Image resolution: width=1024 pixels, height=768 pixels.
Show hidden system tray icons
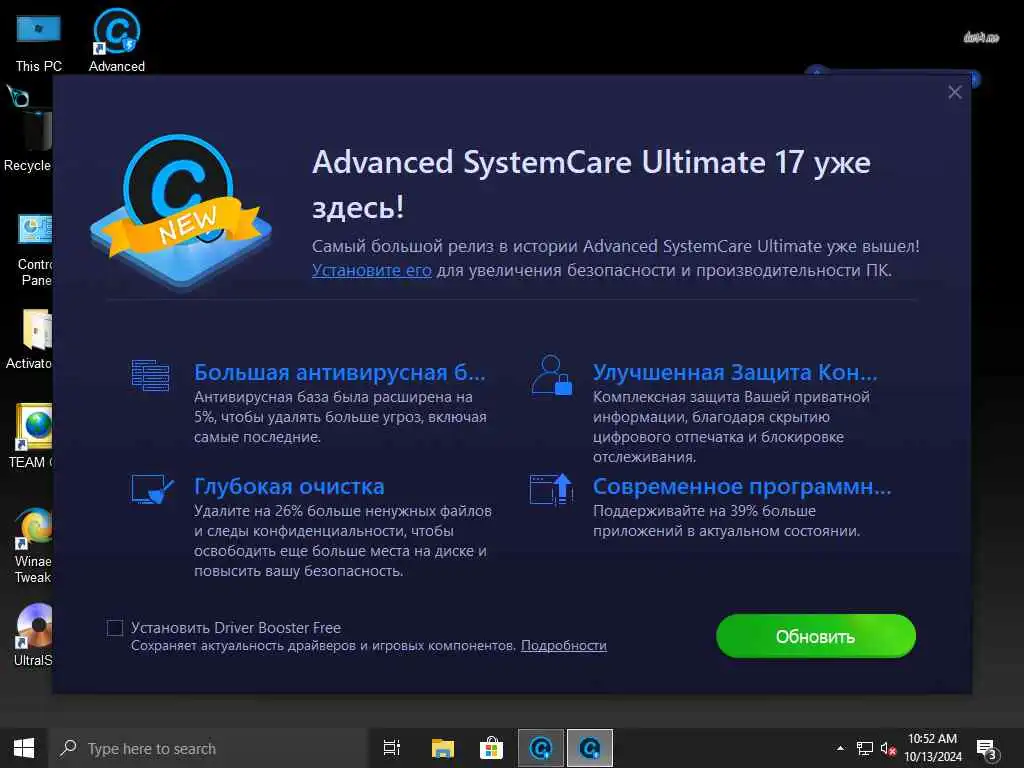tap(840, 748)
